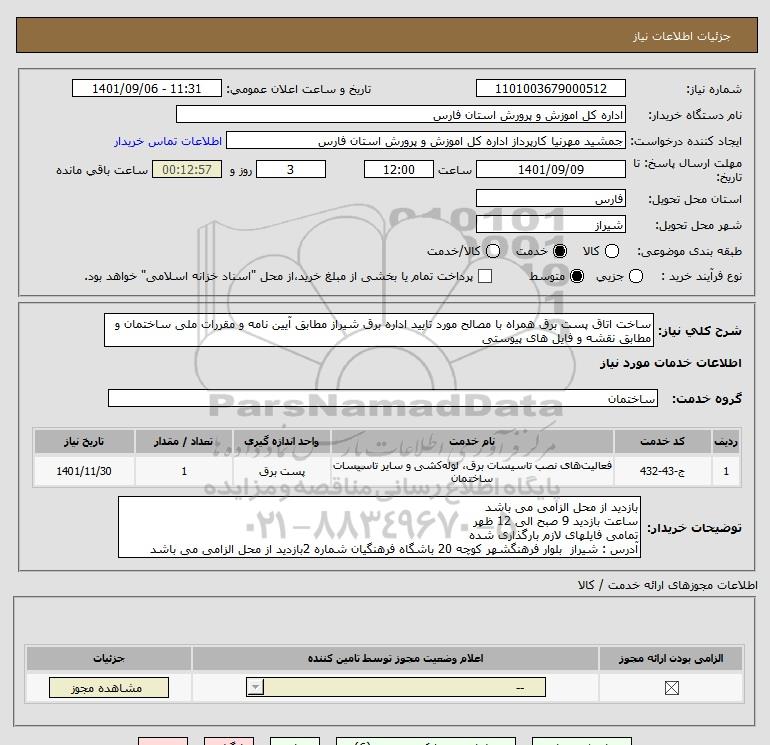The image size is (770, 745).
Task: Click response deadline date 1401/09/09
Action: pyautogui.click(x=550, y=169)
